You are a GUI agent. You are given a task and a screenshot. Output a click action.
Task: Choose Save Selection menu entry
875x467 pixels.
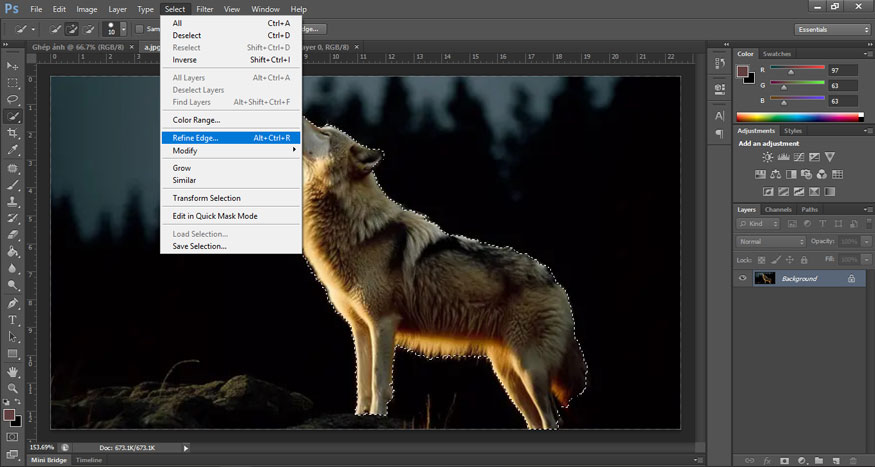[x=199, y=246]
